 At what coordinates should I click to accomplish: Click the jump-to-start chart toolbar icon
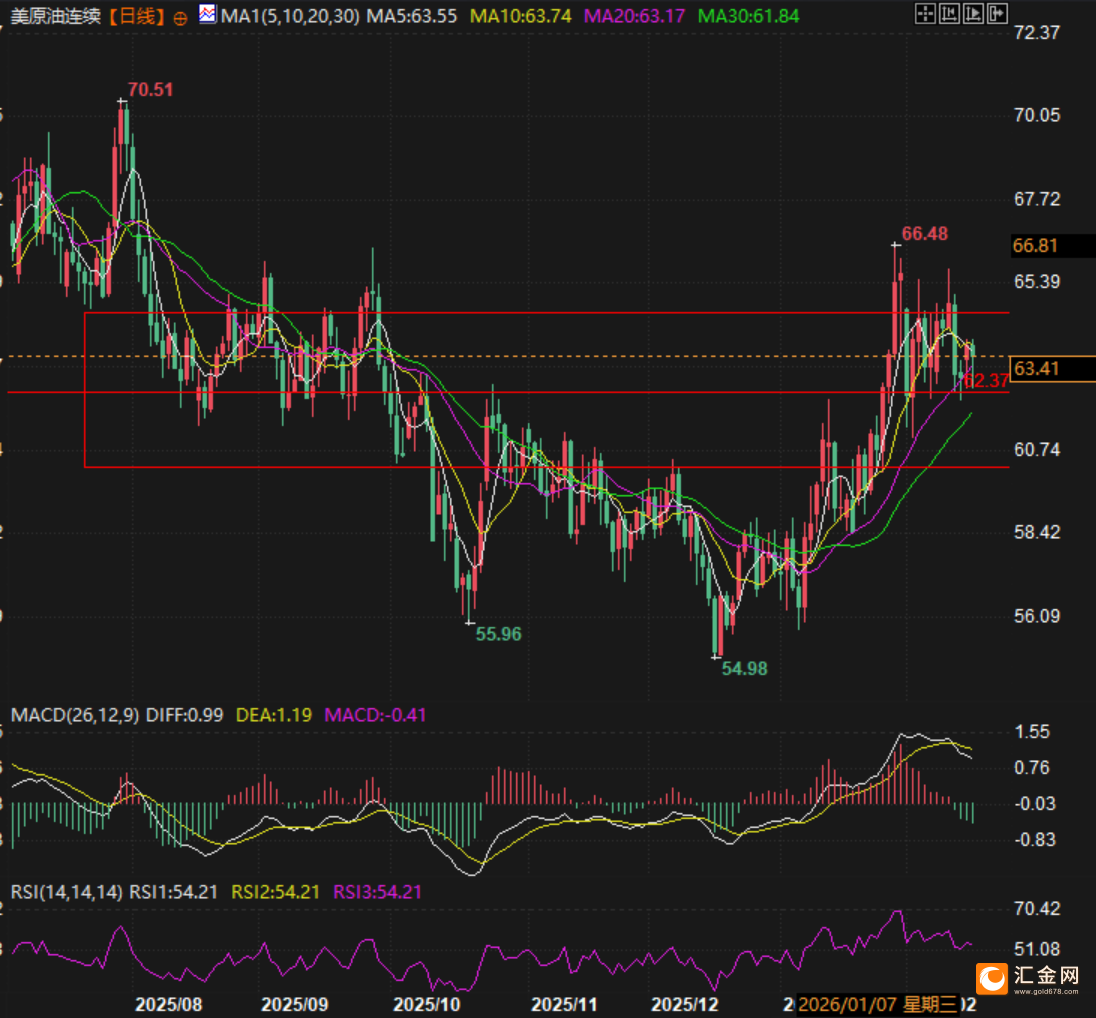948,14
